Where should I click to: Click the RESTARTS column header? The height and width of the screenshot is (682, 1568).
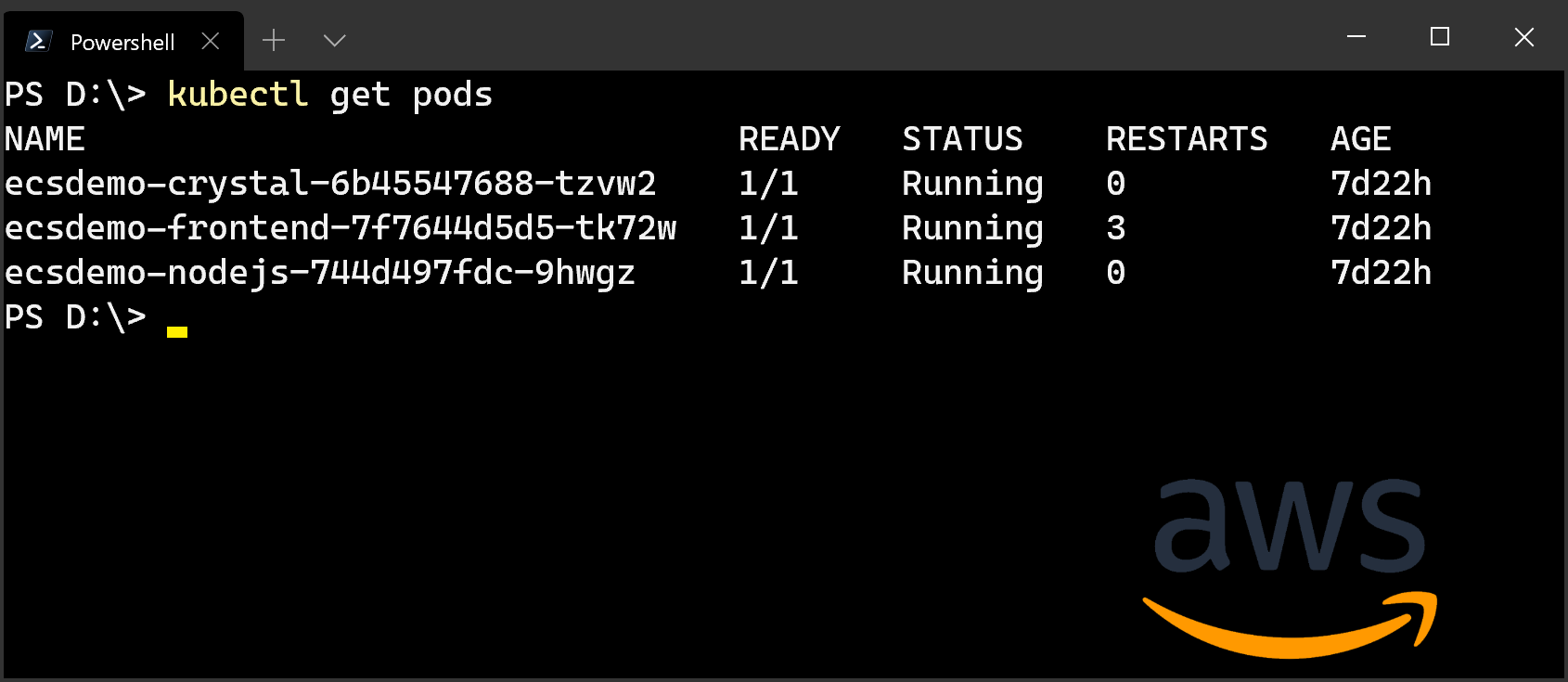tap(1187, 139)
